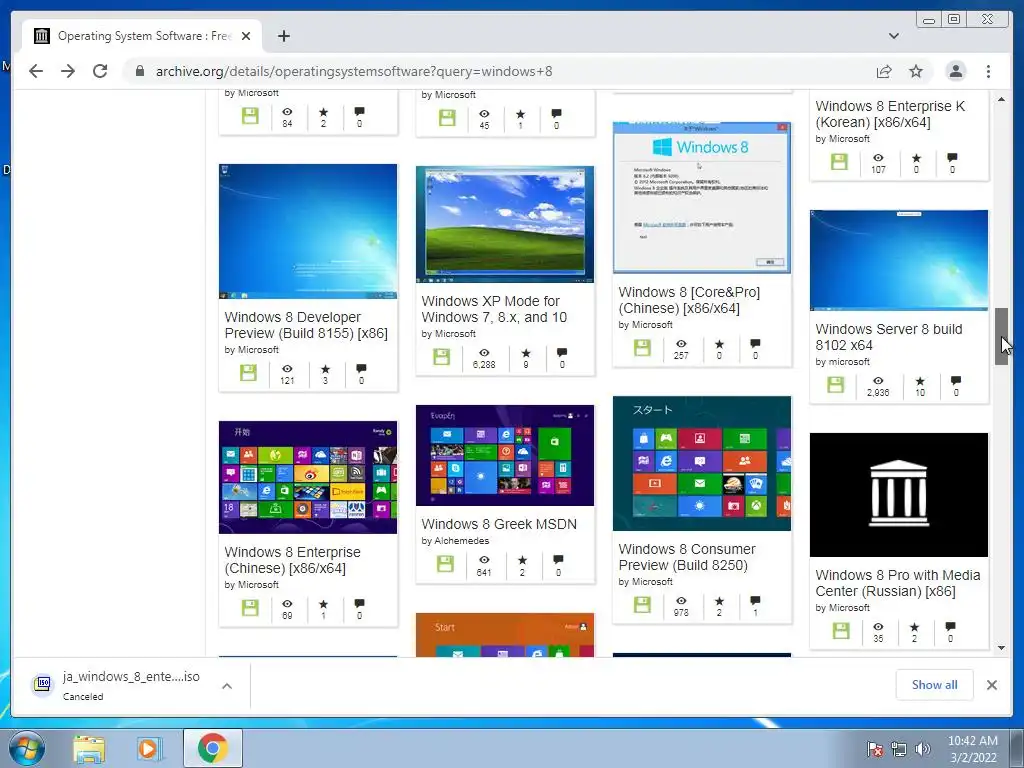Click views eye icon on Windows XP Mode card
1024x768 pixels.
[484, 353]
